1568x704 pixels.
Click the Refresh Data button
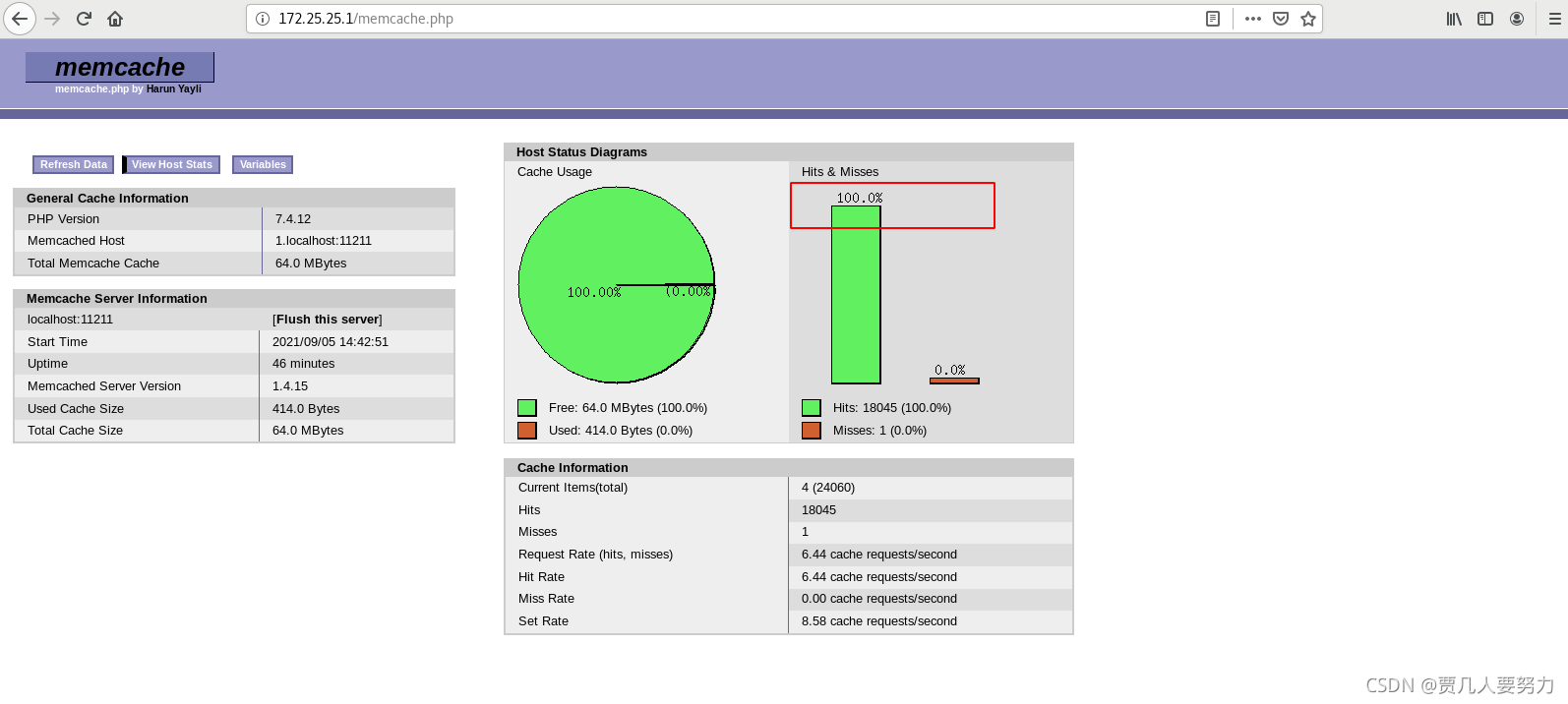[74, 164]
